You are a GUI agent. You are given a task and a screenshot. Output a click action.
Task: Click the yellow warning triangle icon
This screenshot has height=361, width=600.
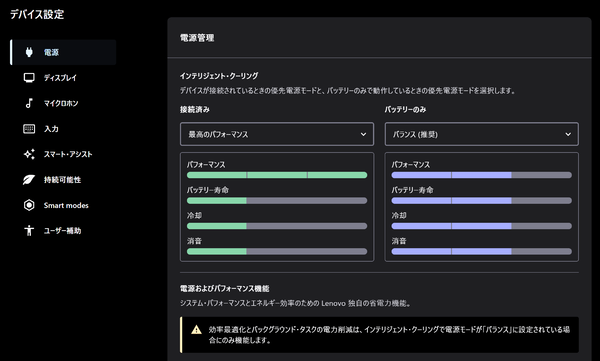tap(196, 330)
